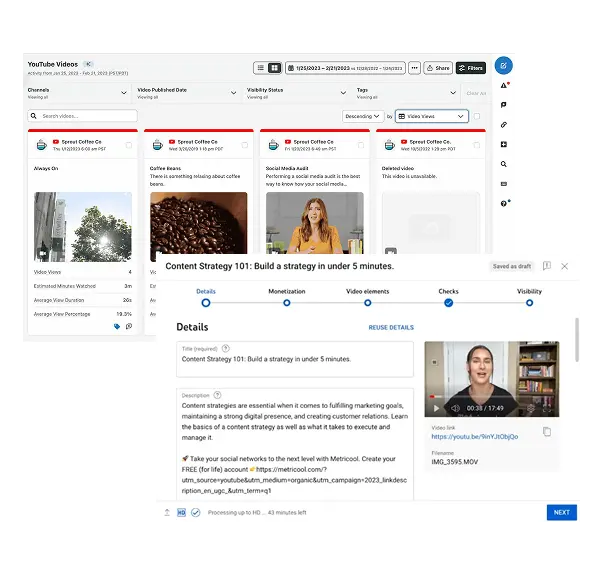Click the comment icon on Always On card

[x=129, y=326]
